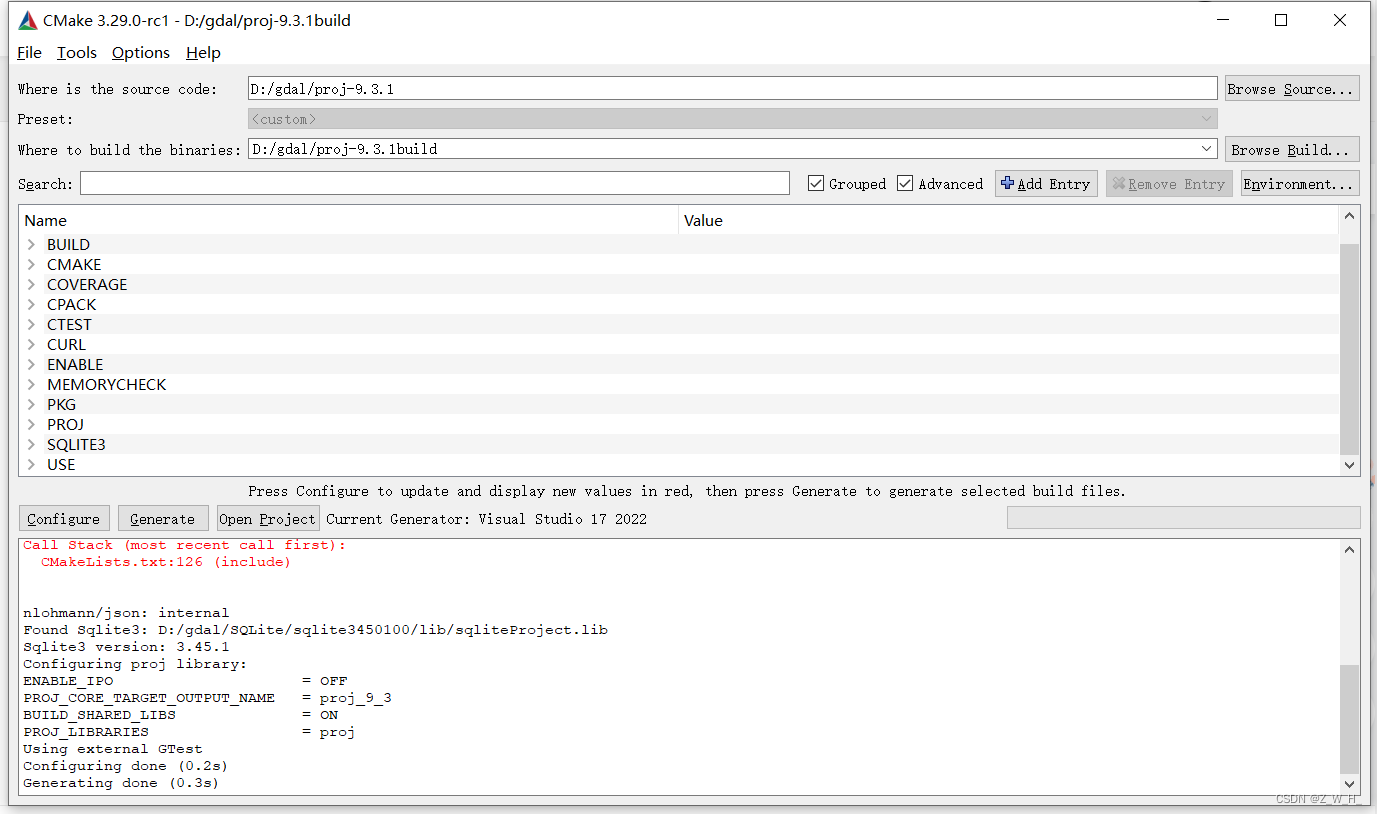Screen dimensions: 1377x814
Task: Click the scroll up arrow of the cache list
Action: tap(1350, 216)
